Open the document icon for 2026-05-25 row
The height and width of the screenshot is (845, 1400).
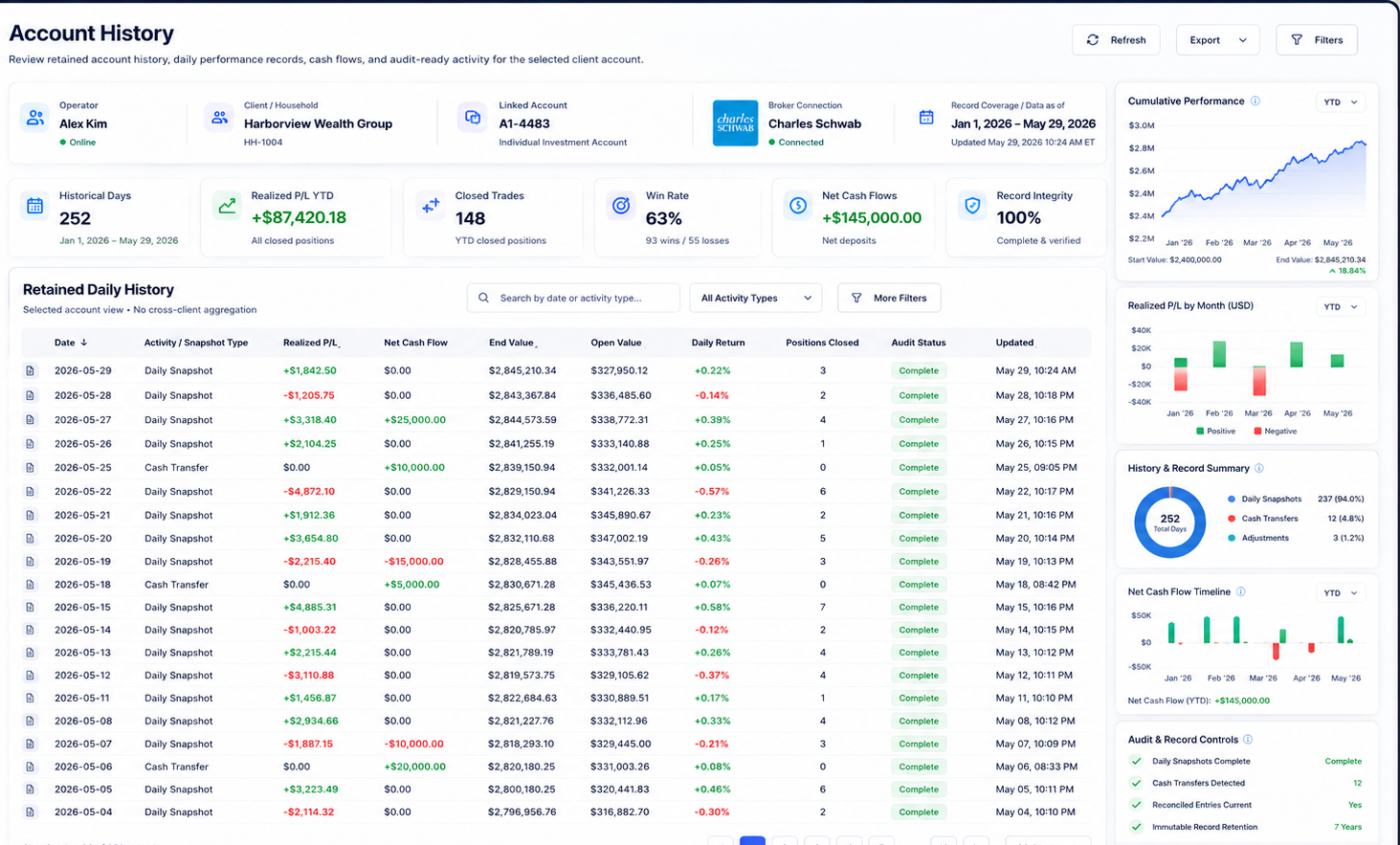click(31, 468)
